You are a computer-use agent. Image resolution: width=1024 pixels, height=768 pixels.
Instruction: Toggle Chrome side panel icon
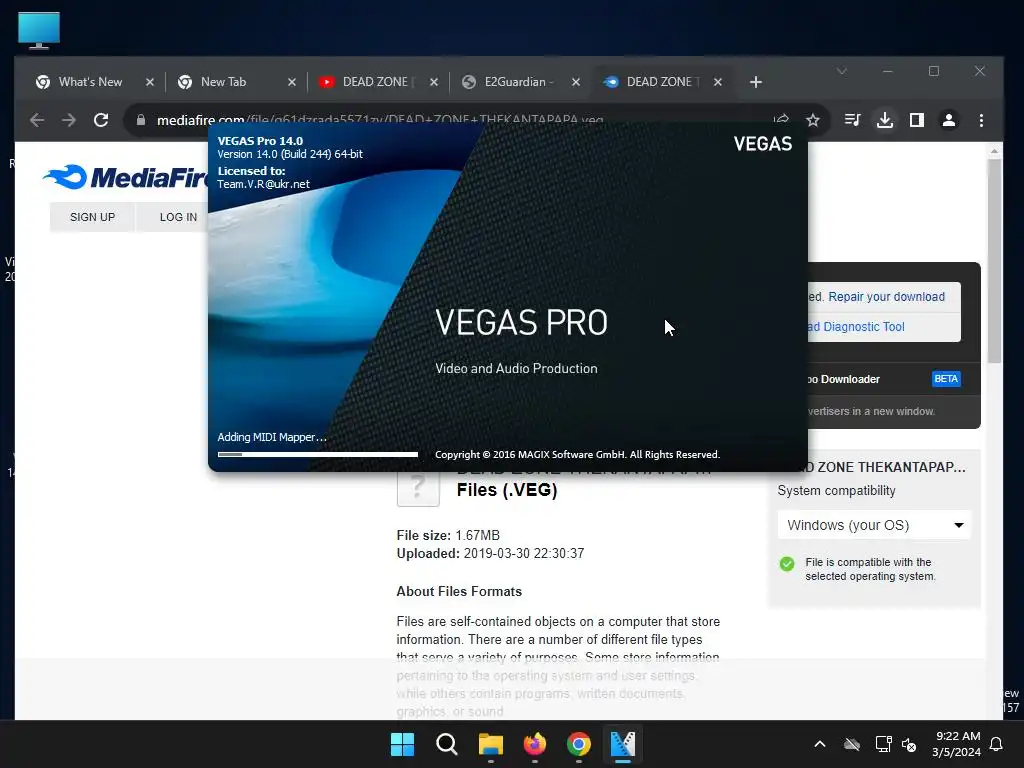[917, 120]
